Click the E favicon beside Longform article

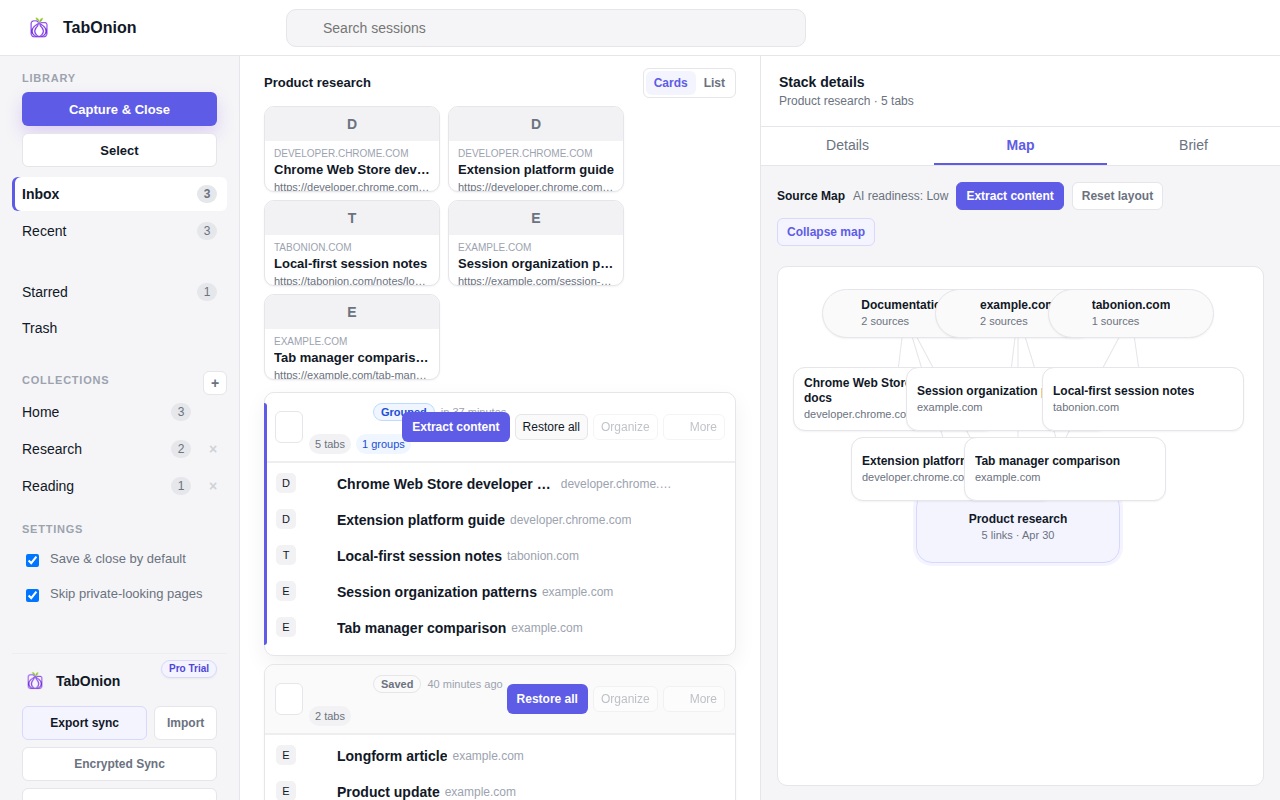286,755
